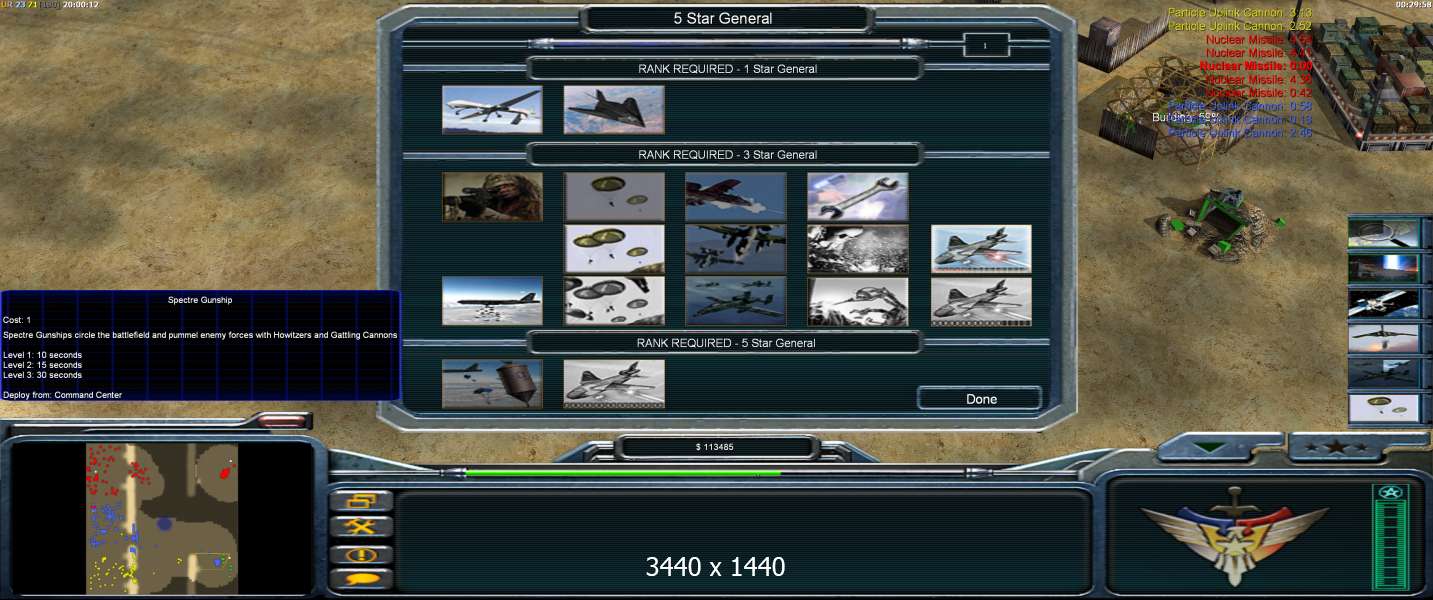Click the minimap battlefield view

162,518
